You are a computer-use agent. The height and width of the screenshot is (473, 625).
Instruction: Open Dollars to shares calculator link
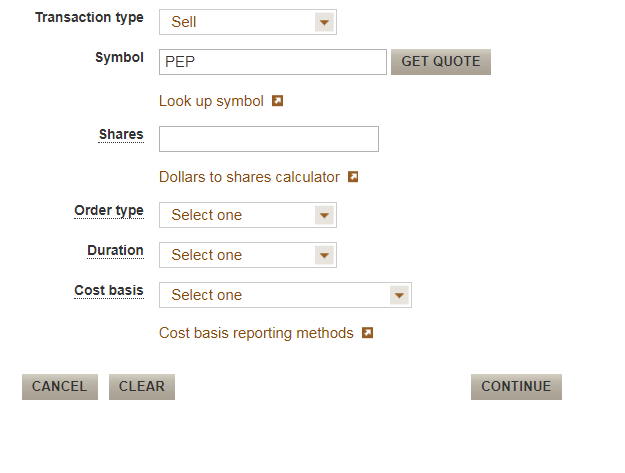click(x=249, y=177)
